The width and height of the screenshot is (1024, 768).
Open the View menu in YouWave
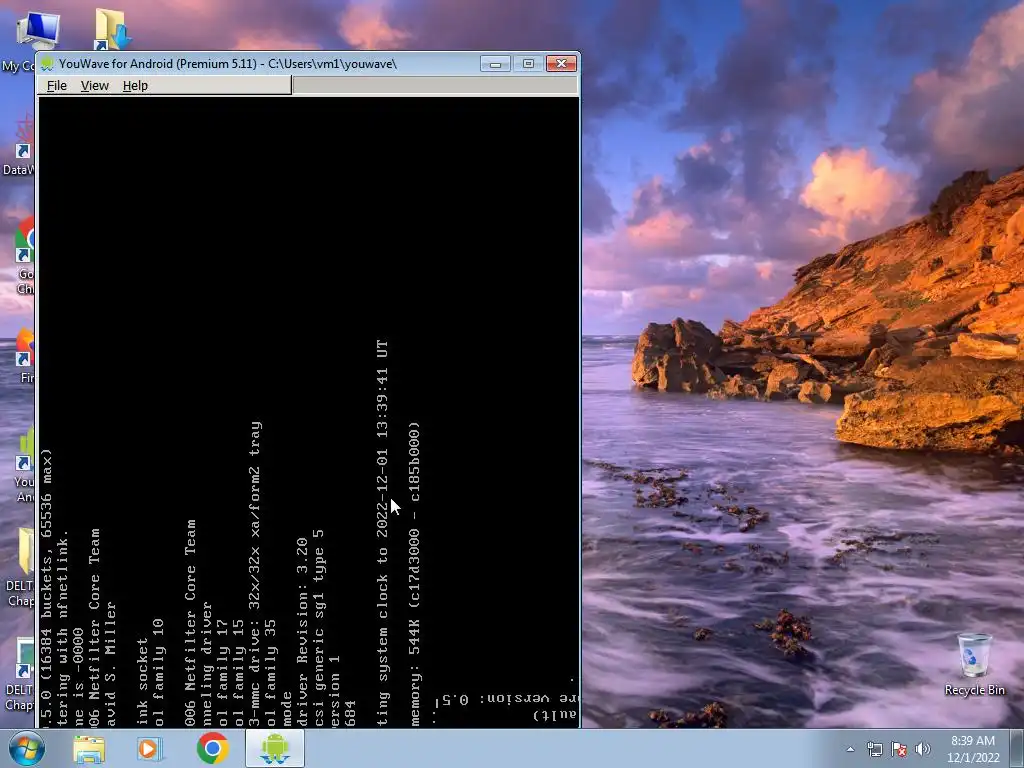point(95,86)
